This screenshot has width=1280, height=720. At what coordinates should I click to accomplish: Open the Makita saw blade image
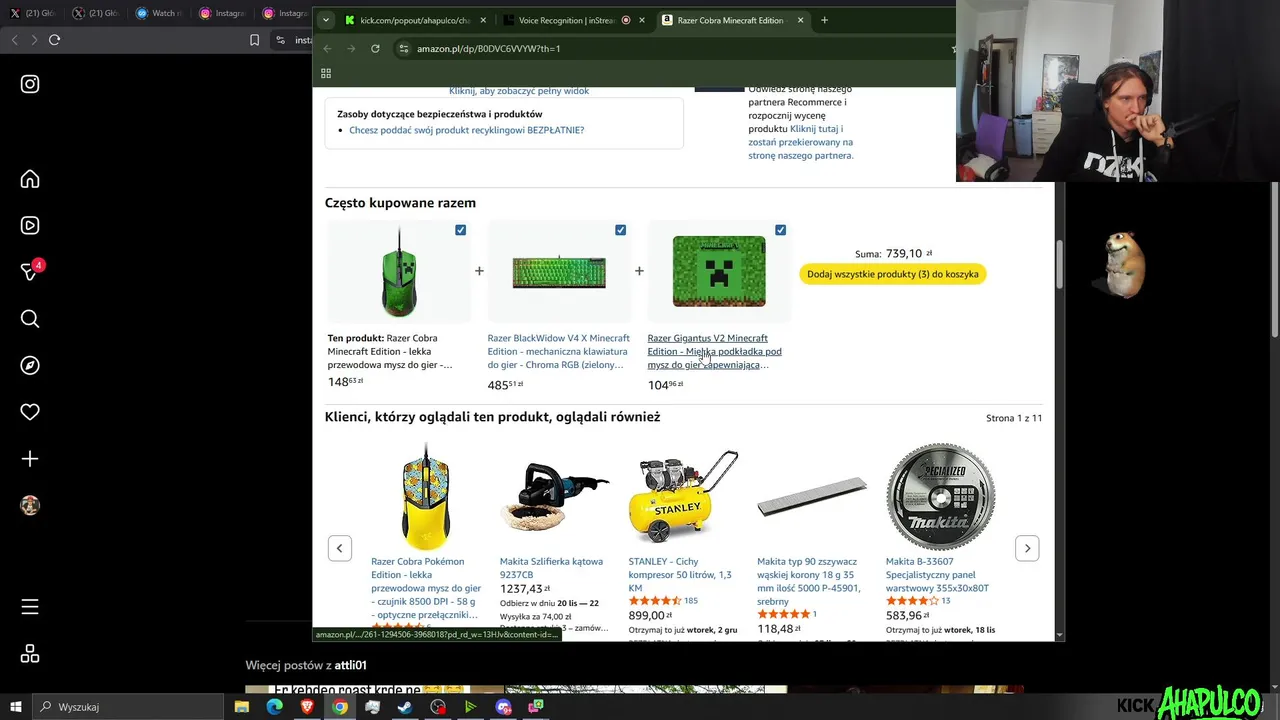(x=941, y=496)
